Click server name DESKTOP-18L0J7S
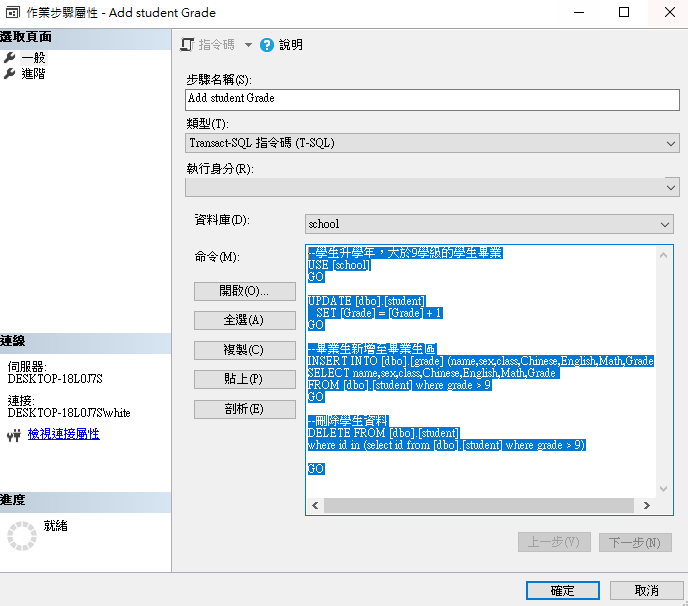Viewport: 688px width, 606px height. [x=55, y=379]
